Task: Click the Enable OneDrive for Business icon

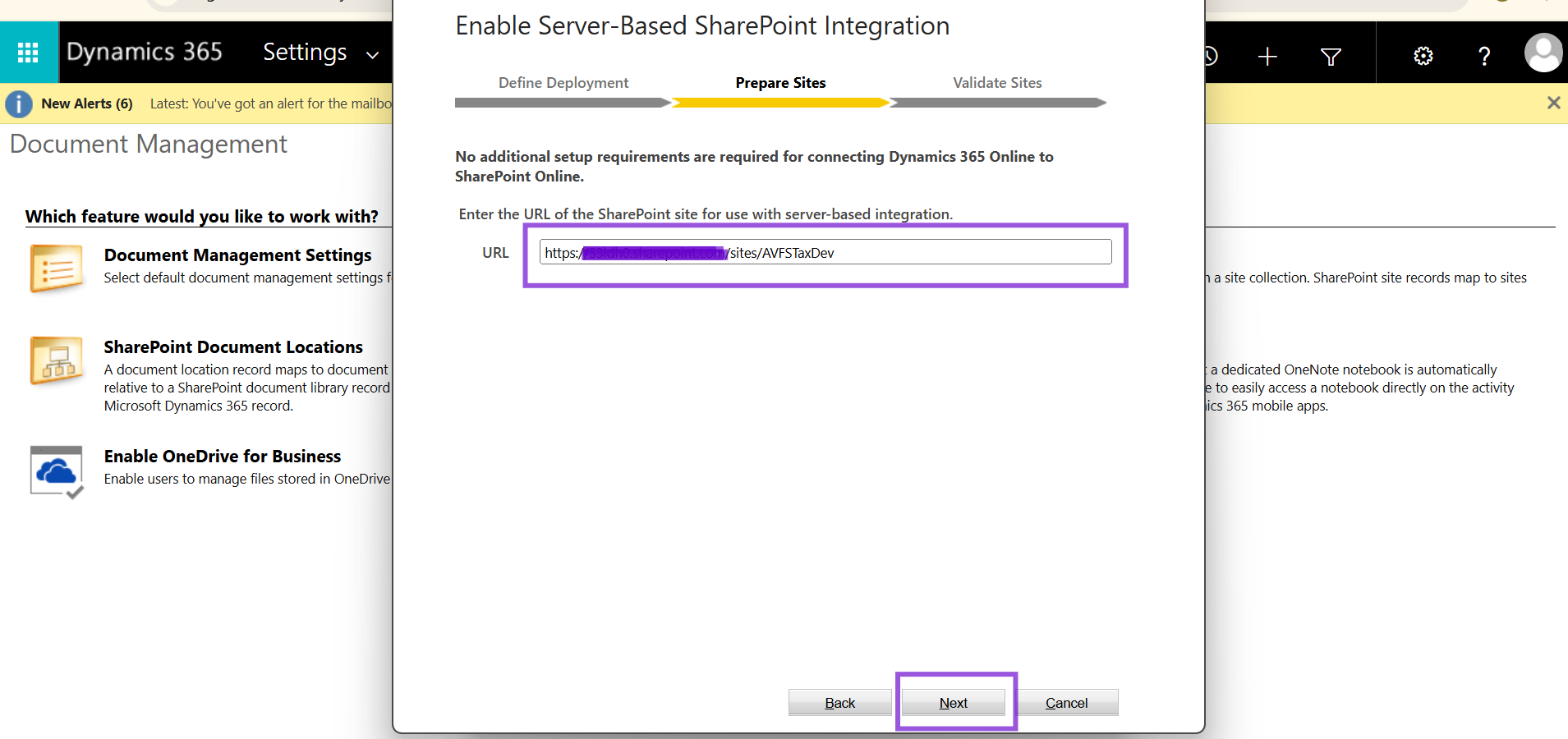Action: pos(57,472)
